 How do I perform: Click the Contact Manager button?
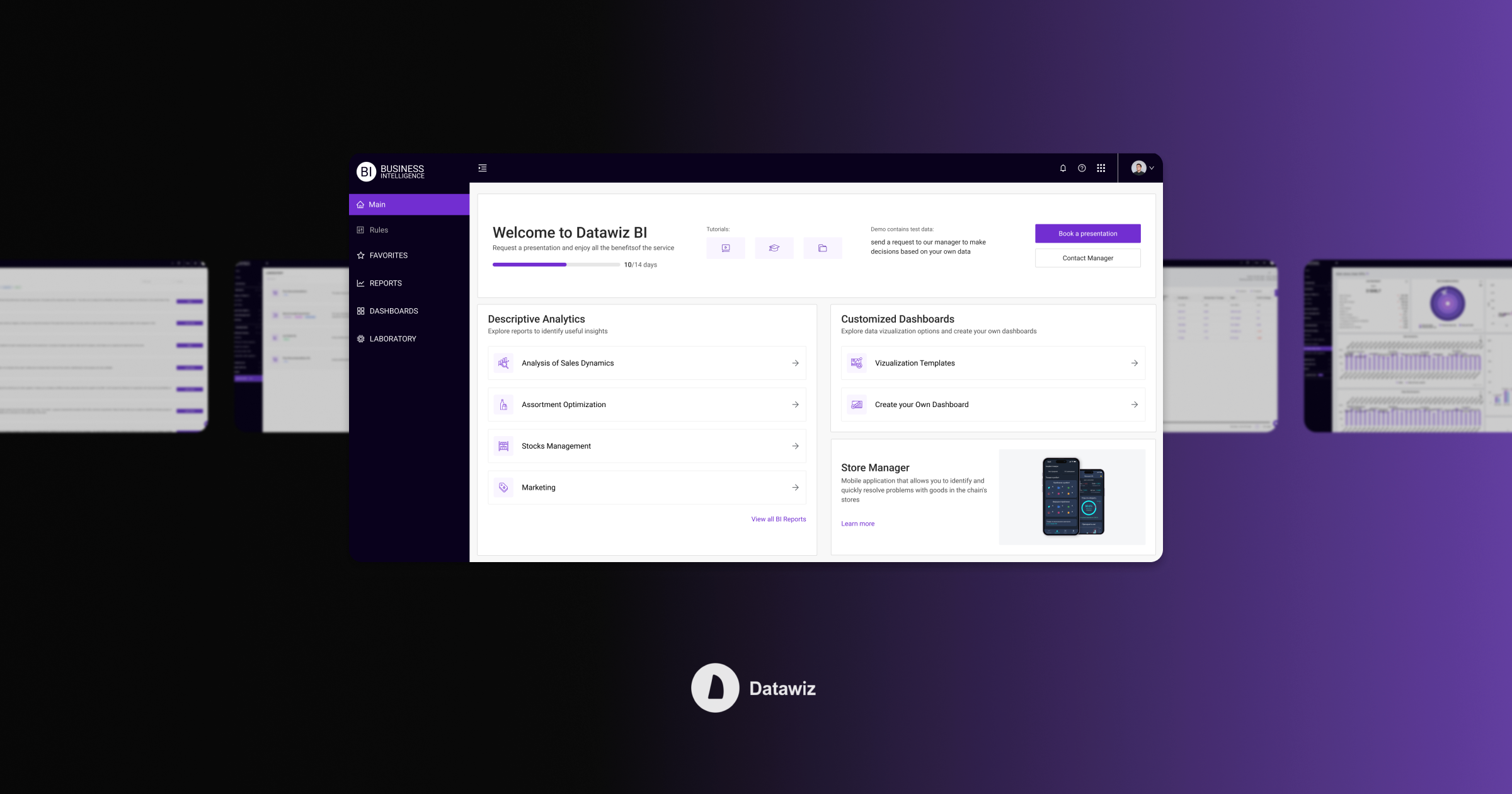point(1088,258)
